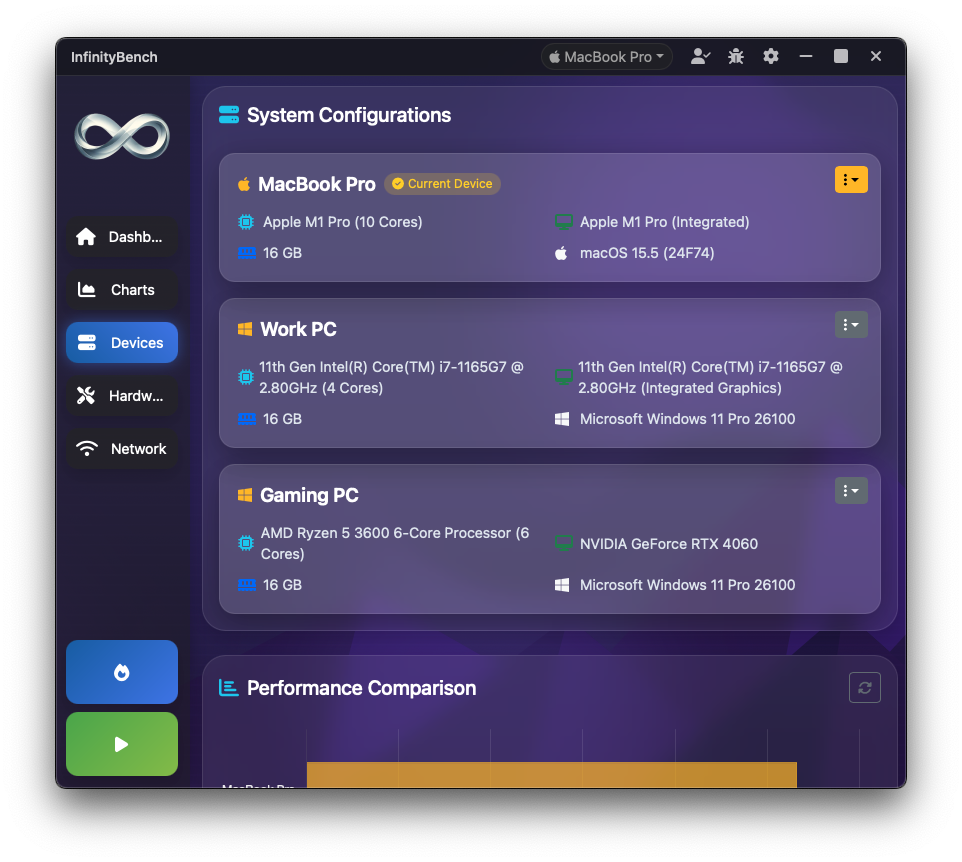This screenshot has width=962, height=862.
Task: Click the bug report icon
Action: (736, 56)
